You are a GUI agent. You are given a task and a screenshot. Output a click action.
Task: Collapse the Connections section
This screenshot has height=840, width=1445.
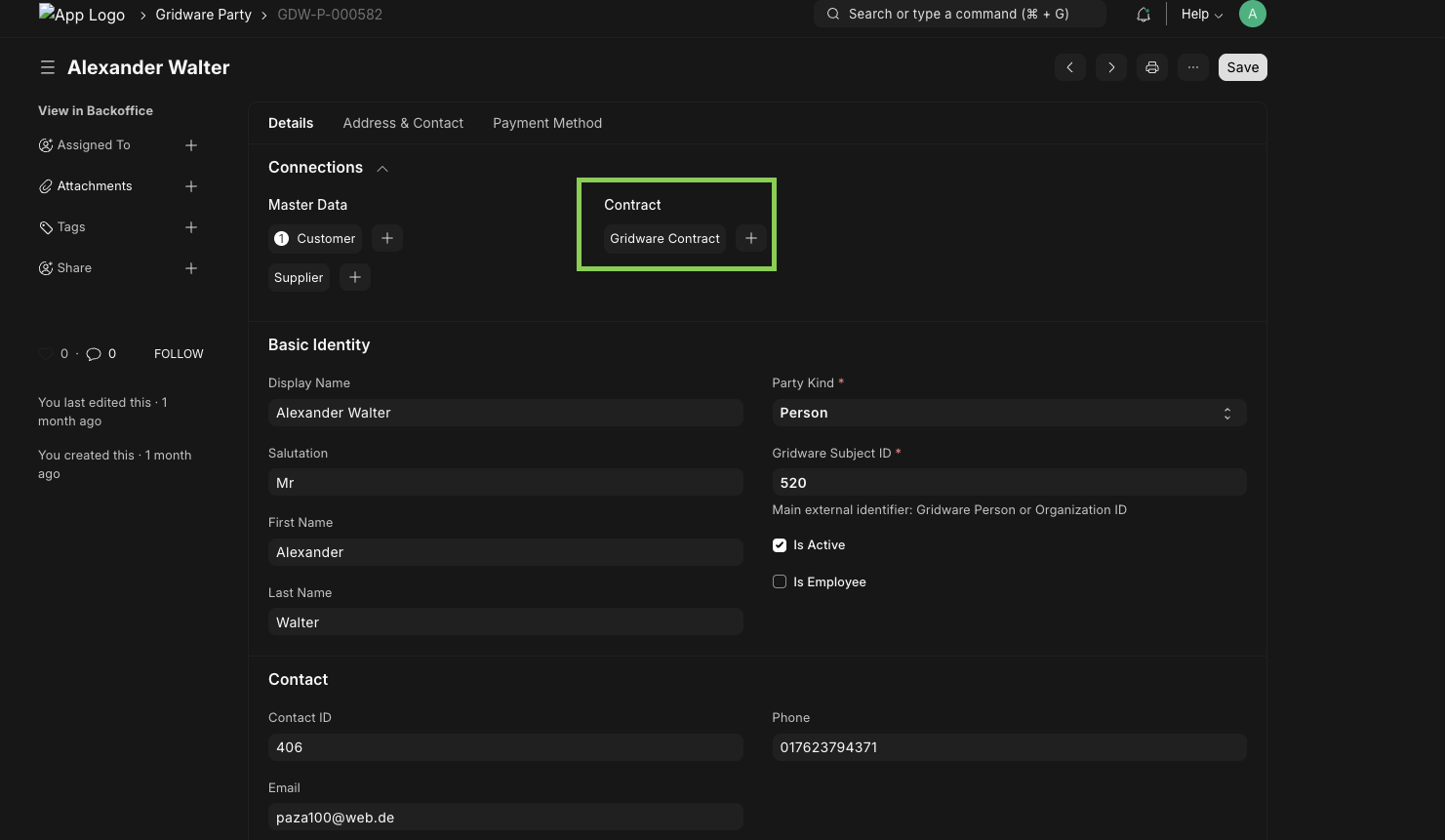382,168
